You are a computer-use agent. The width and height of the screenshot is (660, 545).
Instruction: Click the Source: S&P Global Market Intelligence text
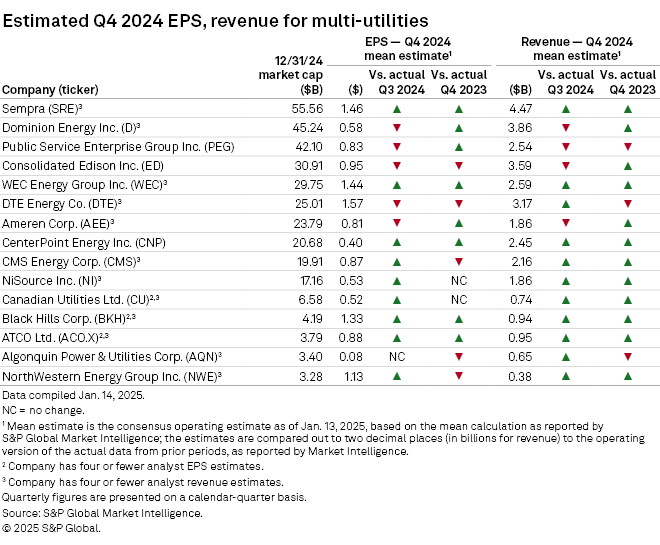point(103,513)
